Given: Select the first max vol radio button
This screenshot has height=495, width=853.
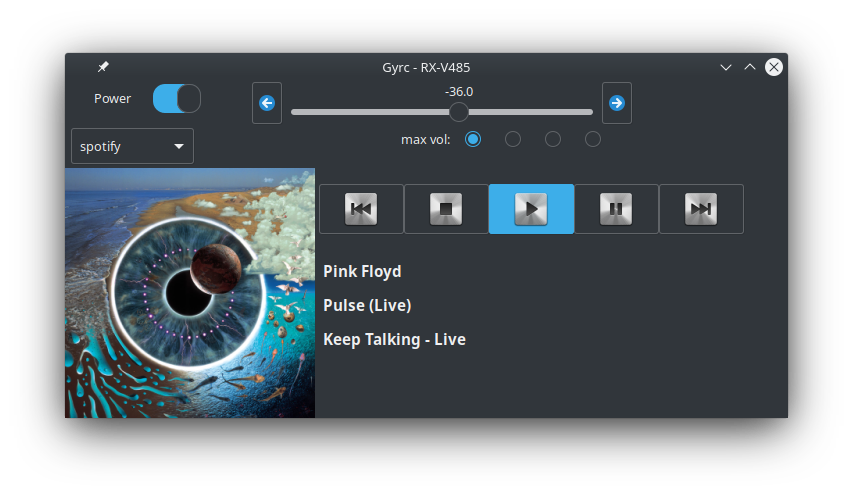Looking at the screenshot, I should pyautogui.click(x=473, y=139).
